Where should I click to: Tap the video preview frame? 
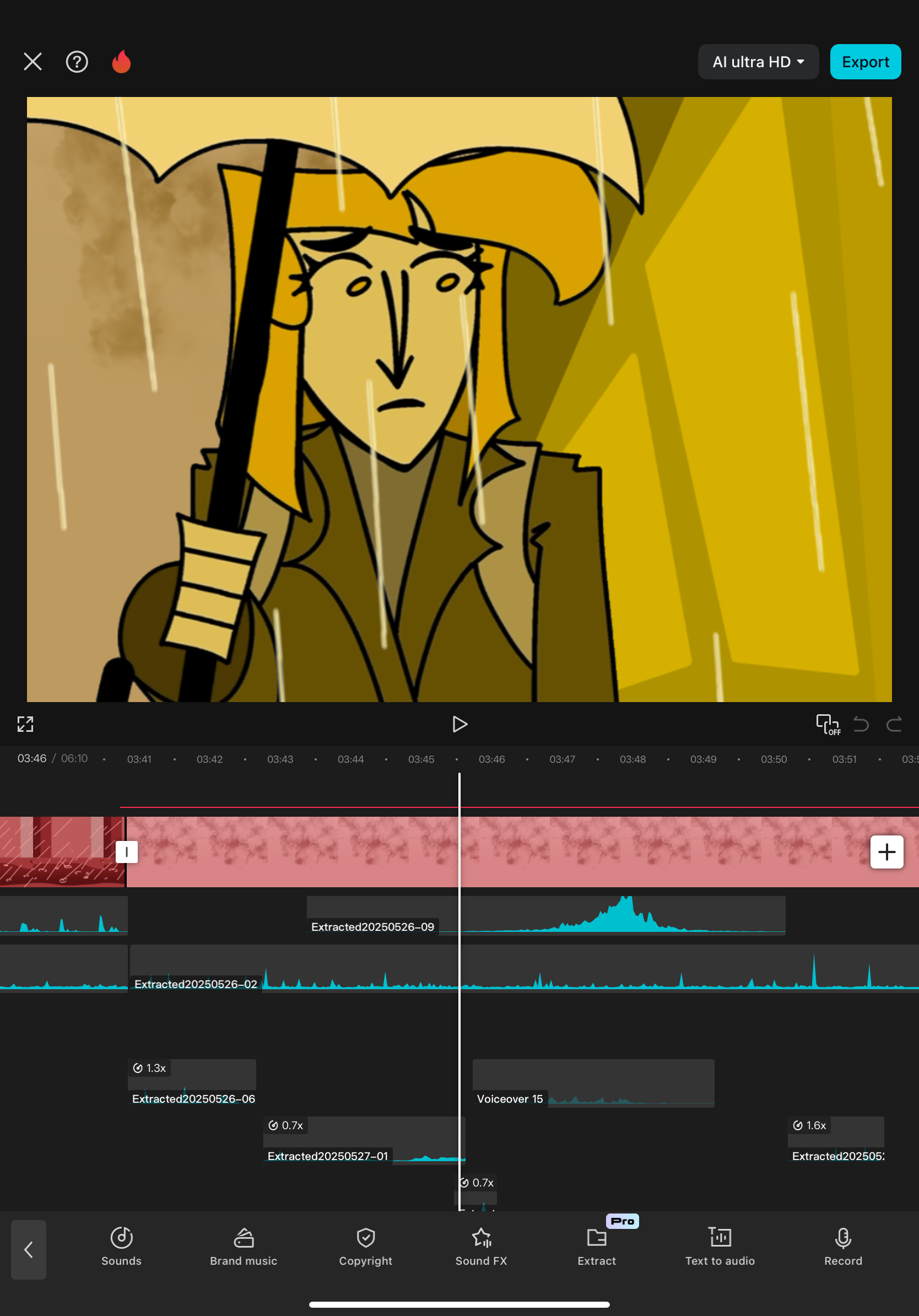459,399
